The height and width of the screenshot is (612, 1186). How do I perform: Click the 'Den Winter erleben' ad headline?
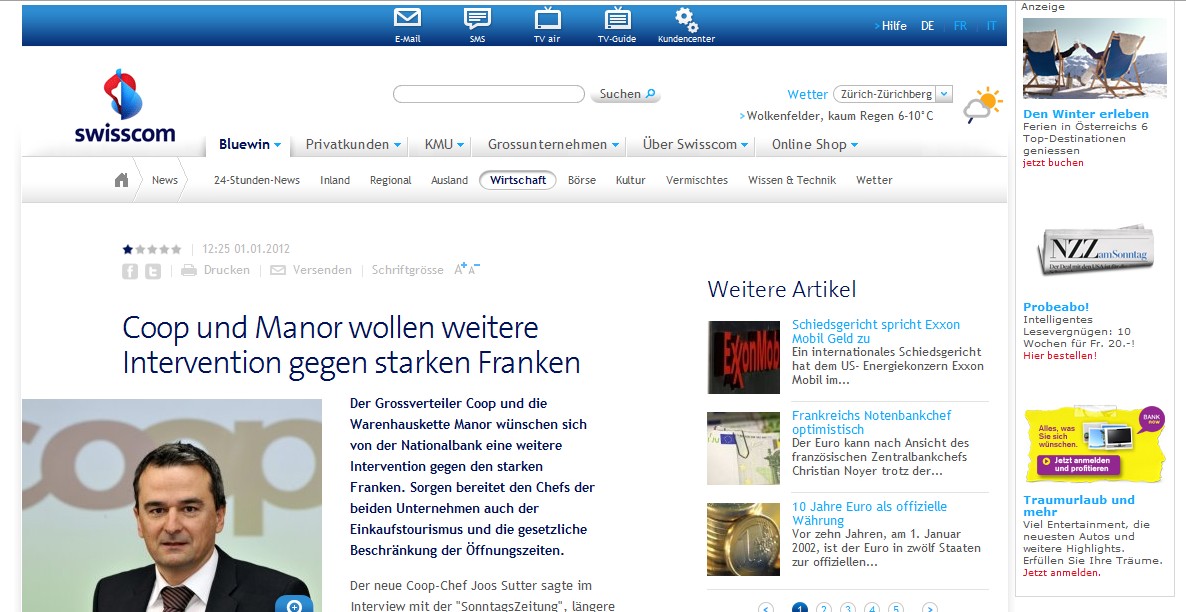coord(1085,114)
